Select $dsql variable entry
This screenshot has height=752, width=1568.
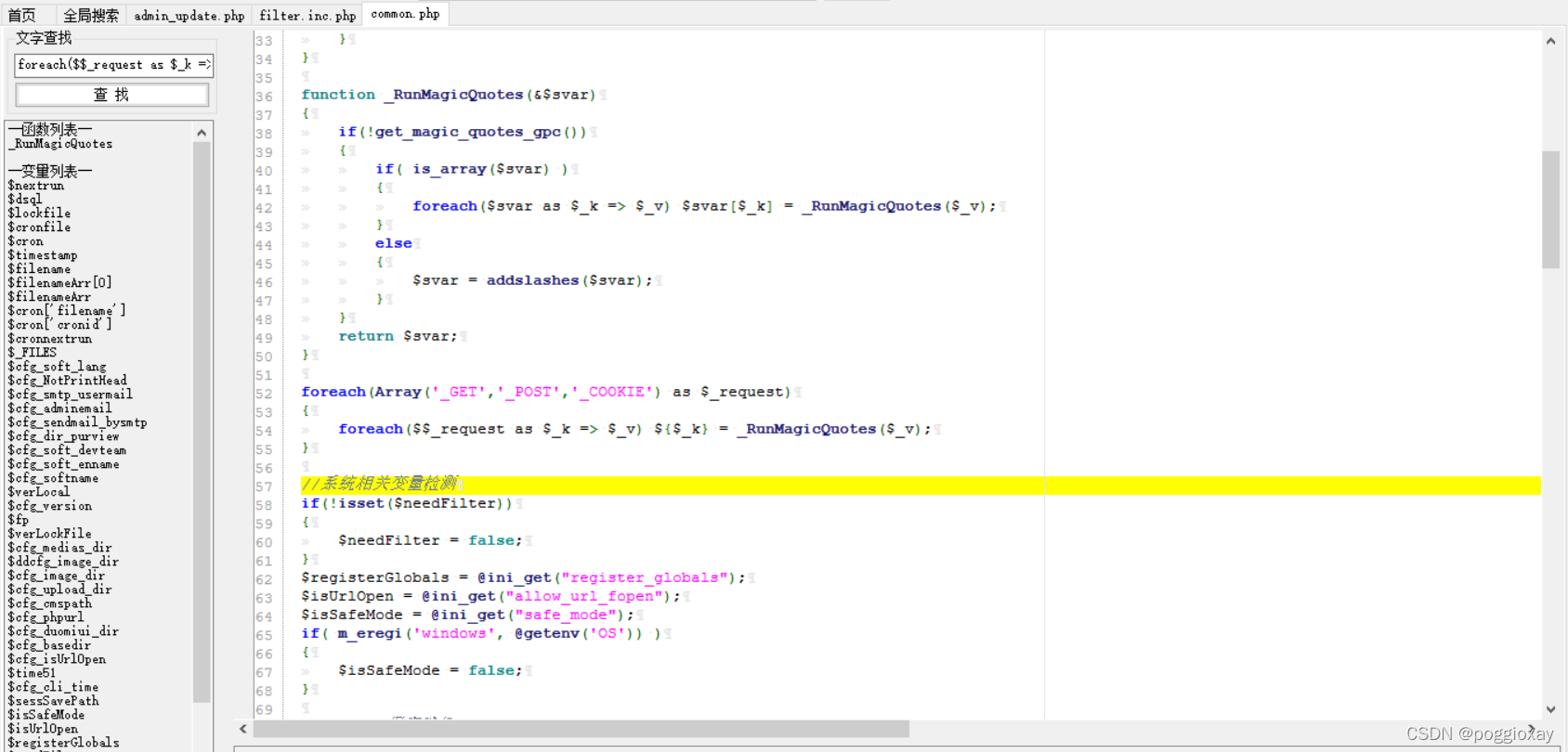pos(25,200)
